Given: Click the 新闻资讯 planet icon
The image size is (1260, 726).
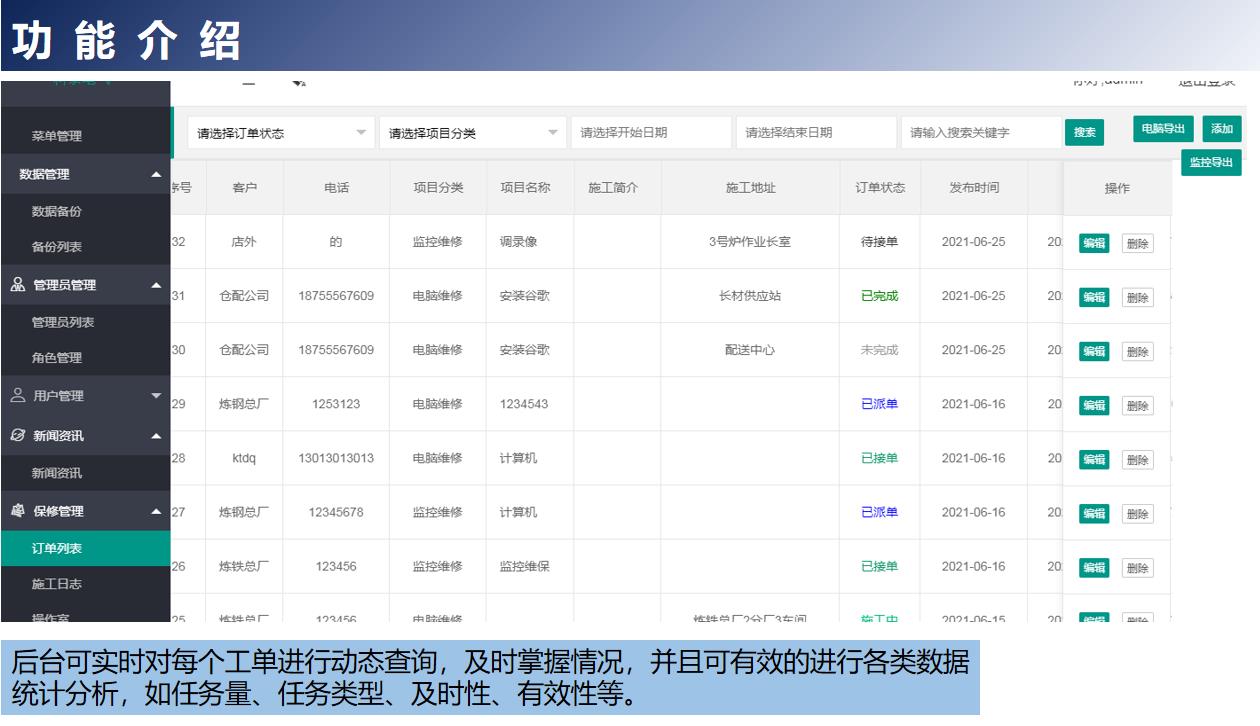Looking at the screenshot, I should pos(19,435).
